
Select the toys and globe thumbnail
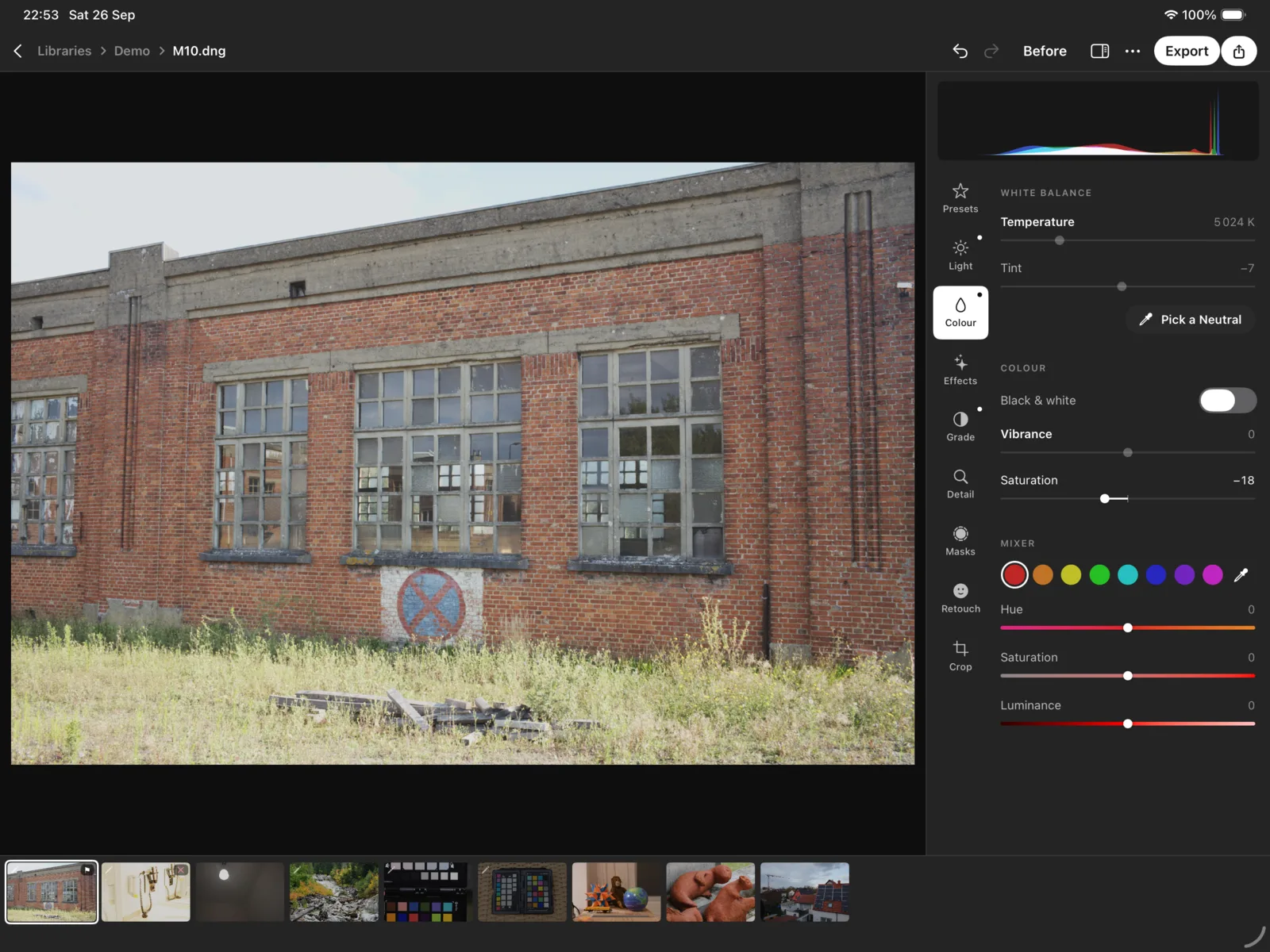coord(616,892)
